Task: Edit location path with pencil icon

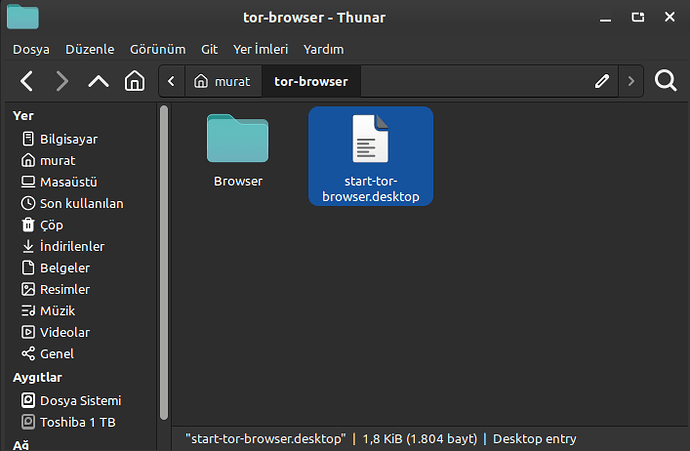Action: click(x=602, y=81)
